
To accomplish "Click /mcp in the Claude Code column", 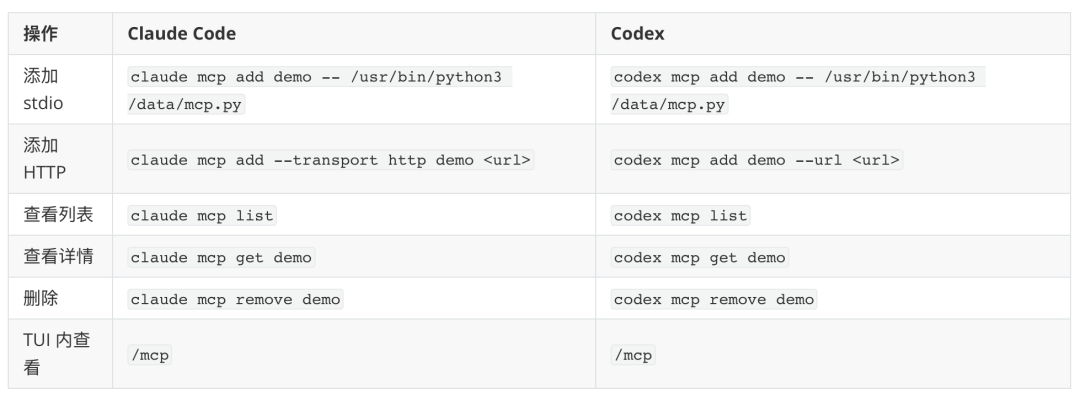I will tap(149, 355).
